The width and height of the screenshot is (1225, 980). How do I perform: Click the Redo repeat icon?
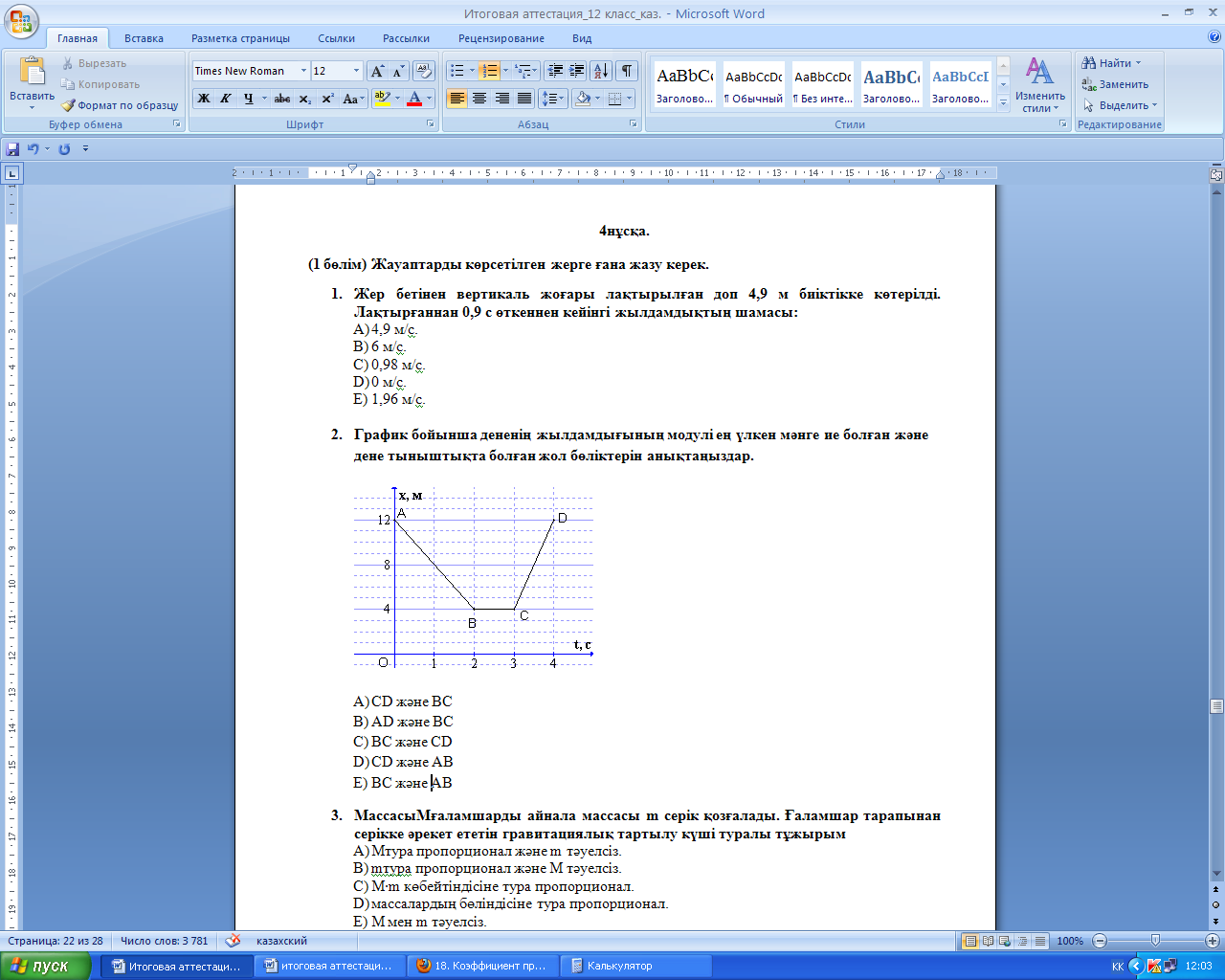pyautogui.click(x=64, y=149)
